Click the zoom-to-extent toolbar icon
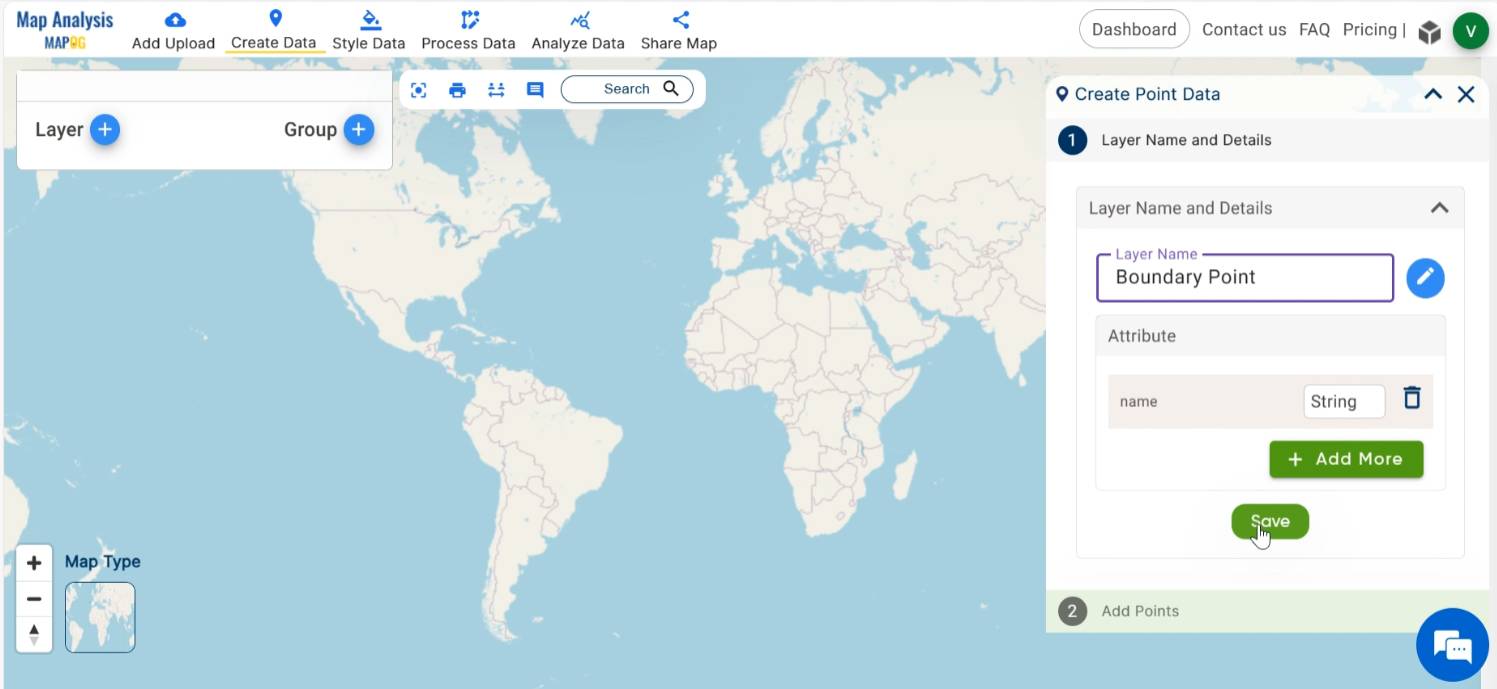Viewport: 1497px width, 689px height. (x=419, y=90)
